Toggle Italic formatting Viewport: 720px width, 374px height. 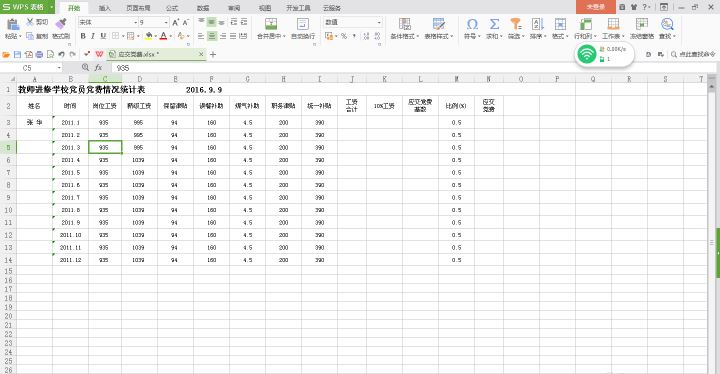pos(93,36)
